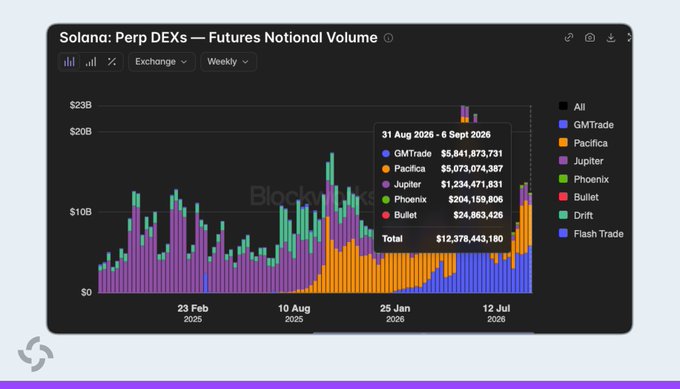Switch to the grouped bar chart icon
This screenshot has width=680, height=389.
click(x=91, y=62)
